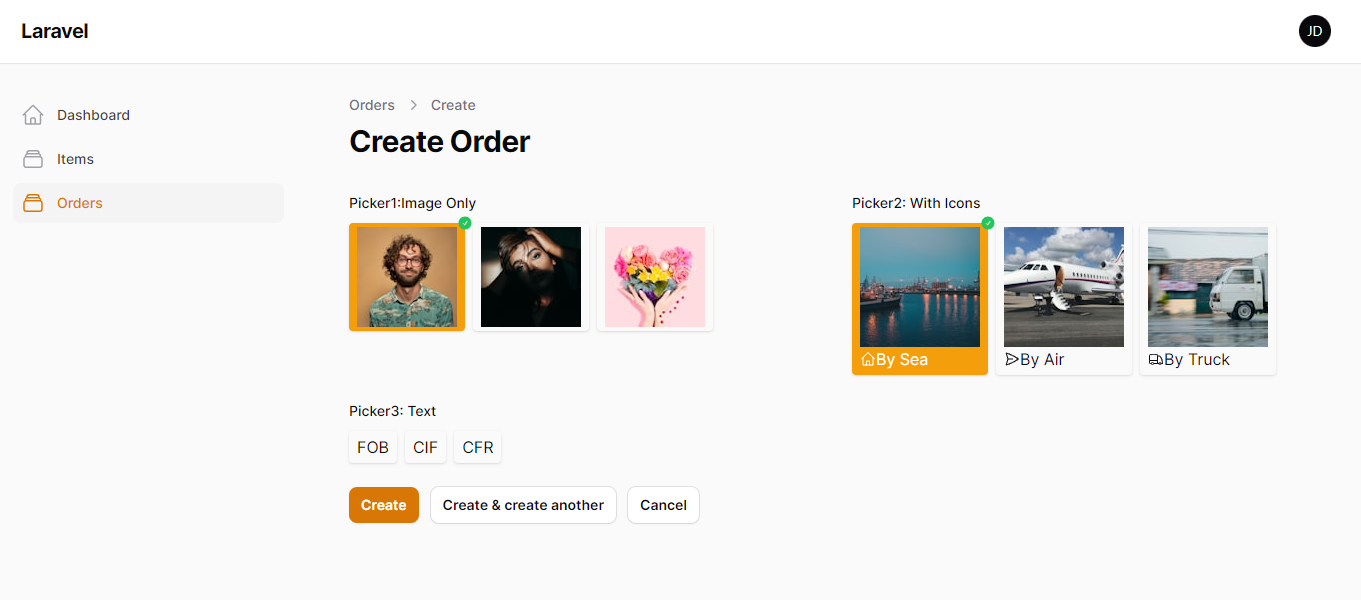1361x600 pixels.
Task: Click the home icon beside By Sea
Action: pos(867,360)
